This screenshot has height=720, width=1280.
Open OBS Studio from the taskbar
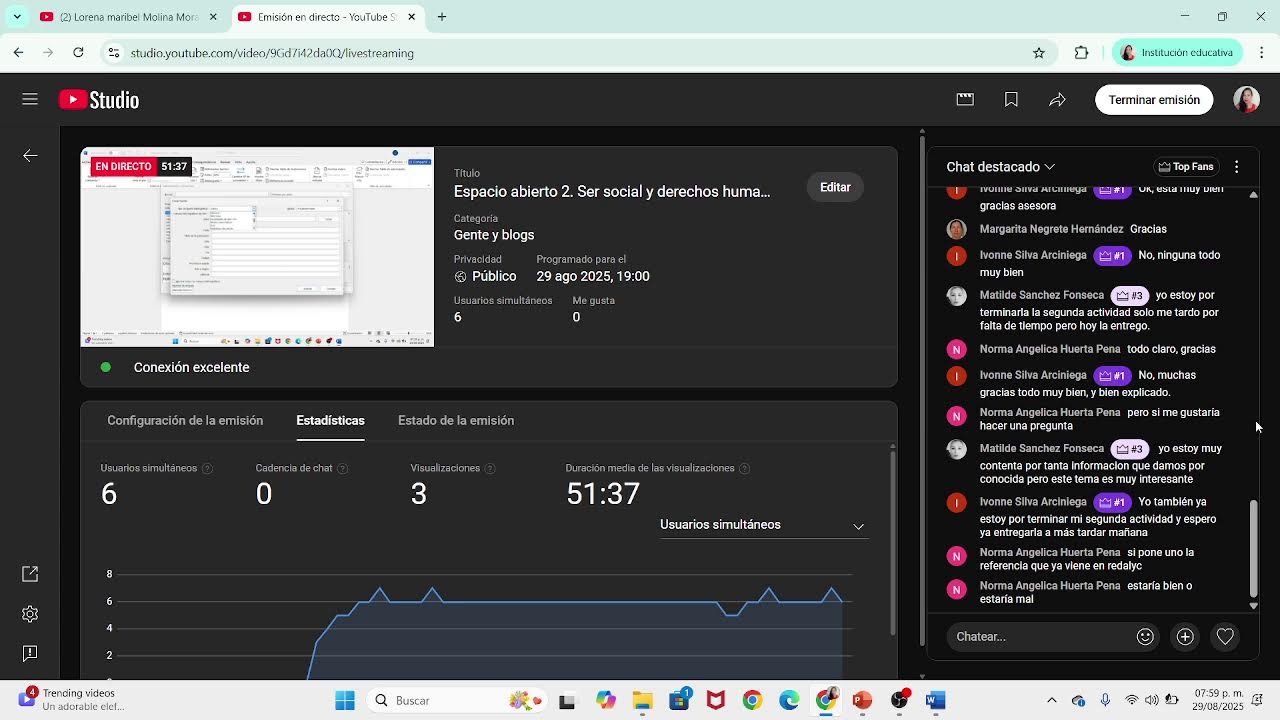(899, 700)
